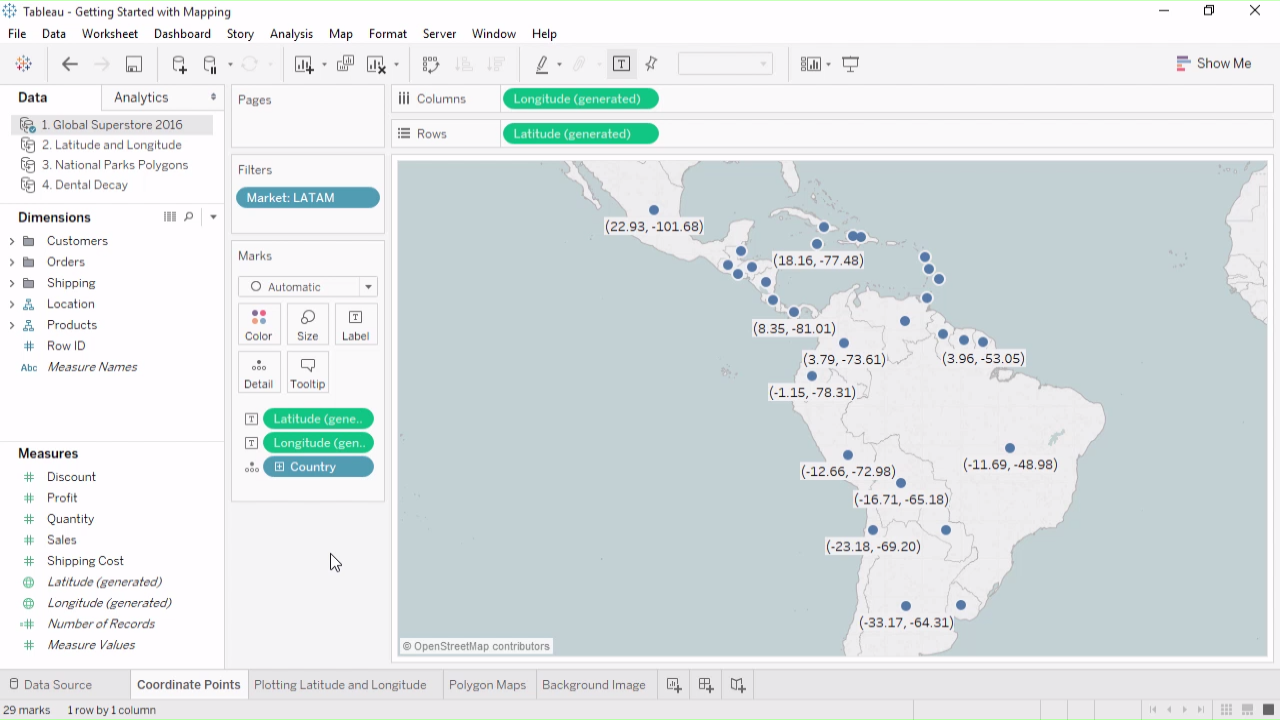Viewport: 1280px width, 720px height.
Task: Click the Swap Rows and Columns icon
Action: pos(431,64)
